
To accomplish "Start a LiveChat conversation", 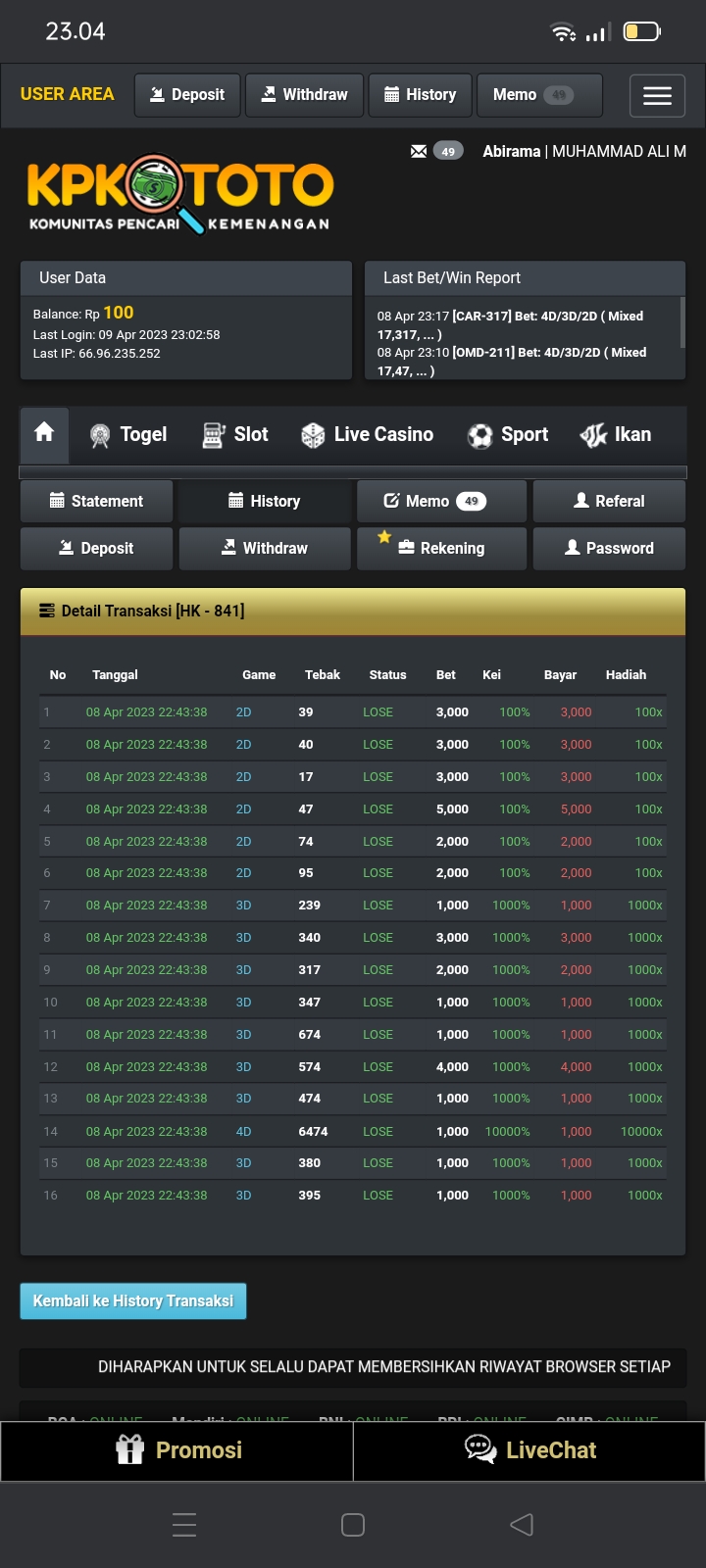I will tap(529, 1450).
